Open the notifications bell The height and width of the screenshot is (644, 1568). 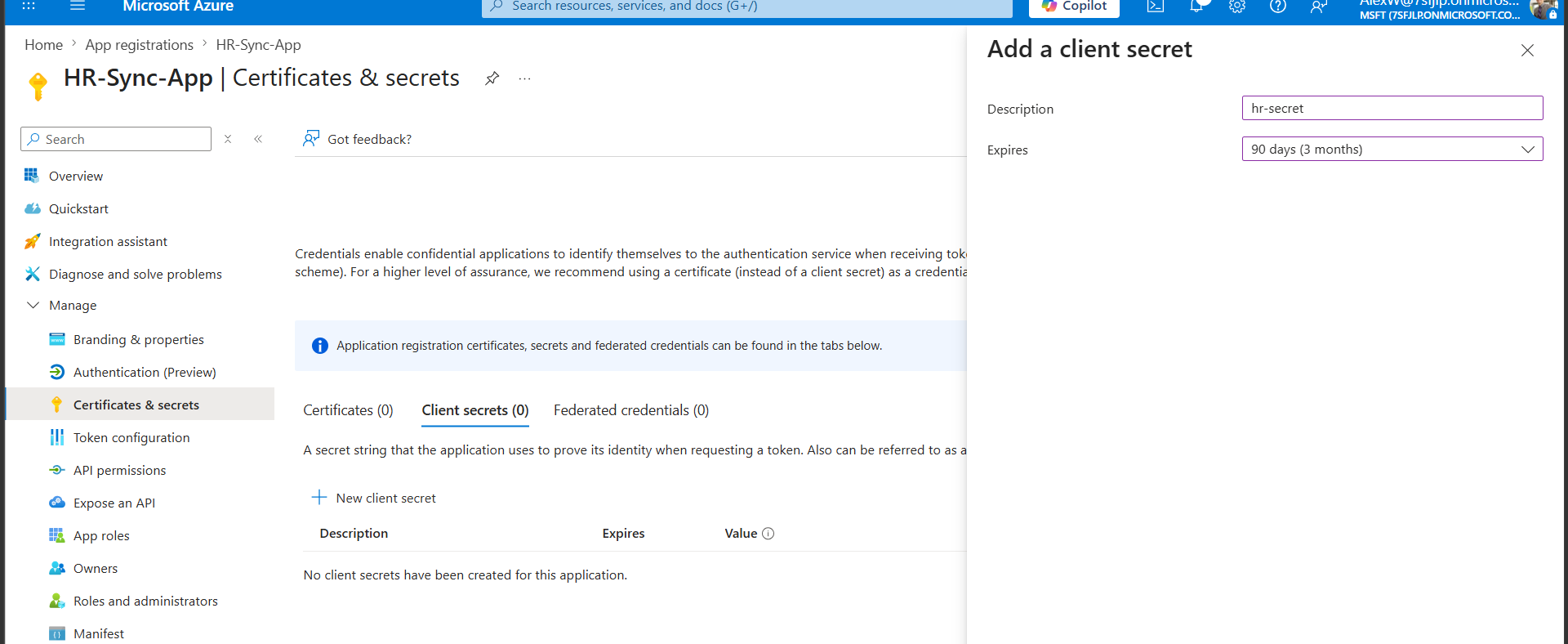(1196, 7)
